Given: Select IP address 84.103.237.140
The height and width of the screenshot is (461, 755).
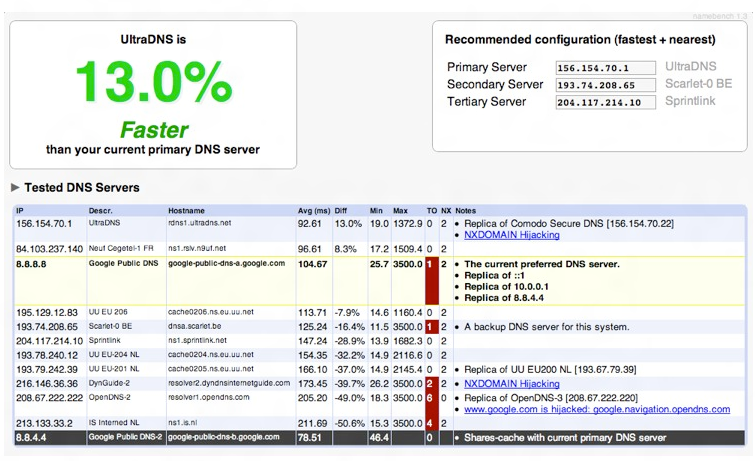Looking at the screenshot, I should tap(50, 250).
